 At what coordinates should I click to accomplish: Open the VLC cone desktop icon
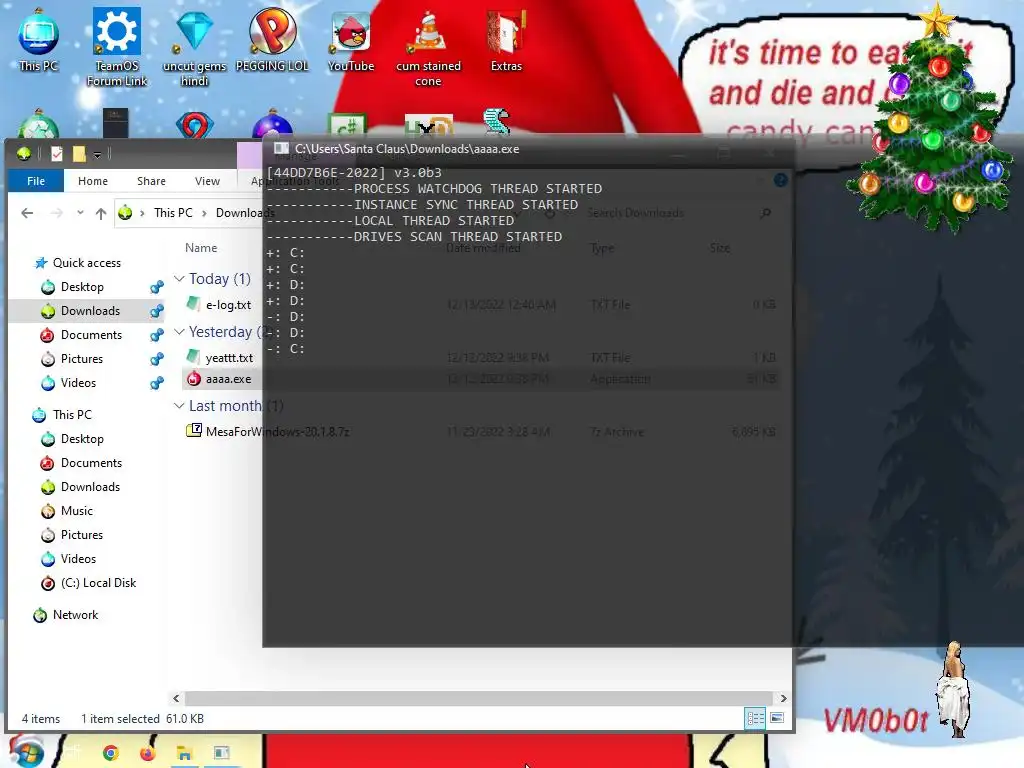(x=428, y=49)
